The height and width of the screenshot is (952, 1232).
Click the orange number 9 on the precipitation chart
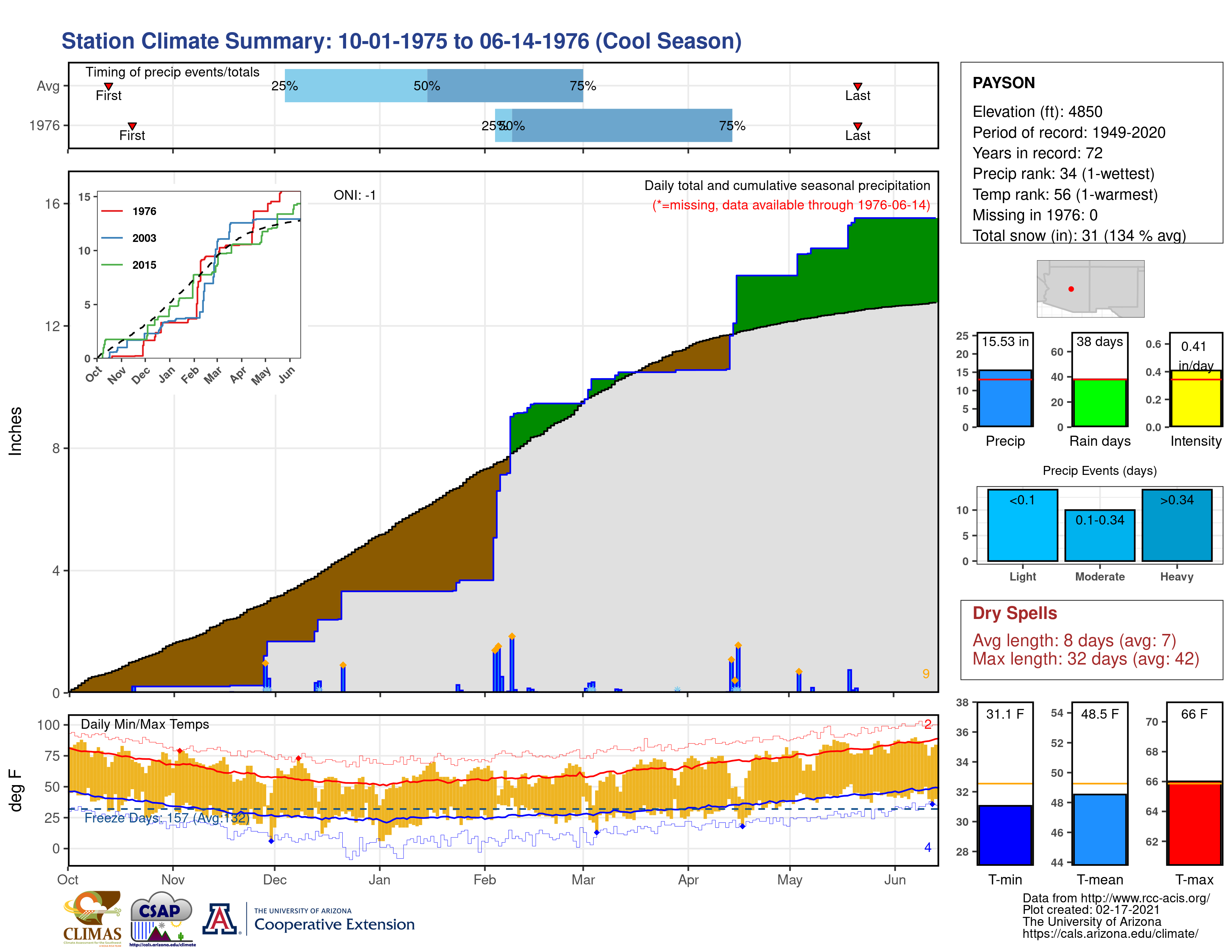pos(925,674)
